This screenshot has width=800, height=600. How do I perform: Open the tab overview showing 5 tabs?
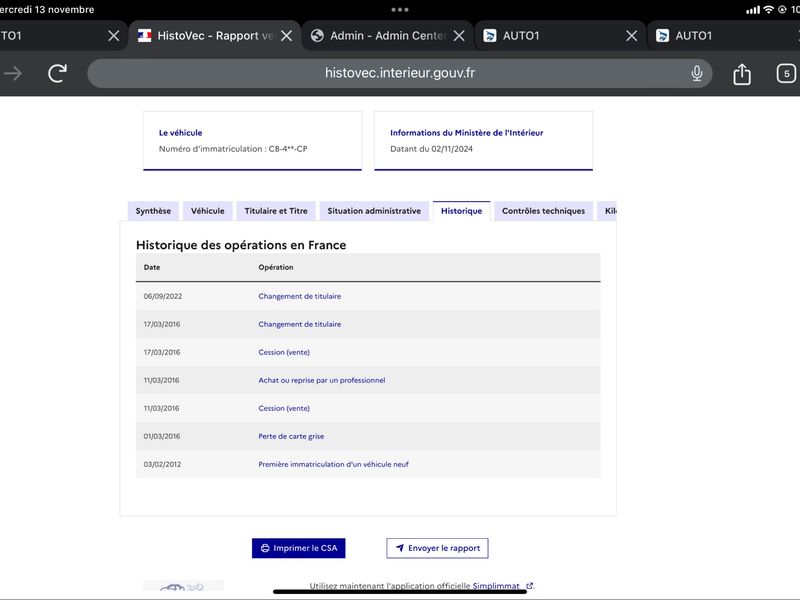(x=786, y=73)
